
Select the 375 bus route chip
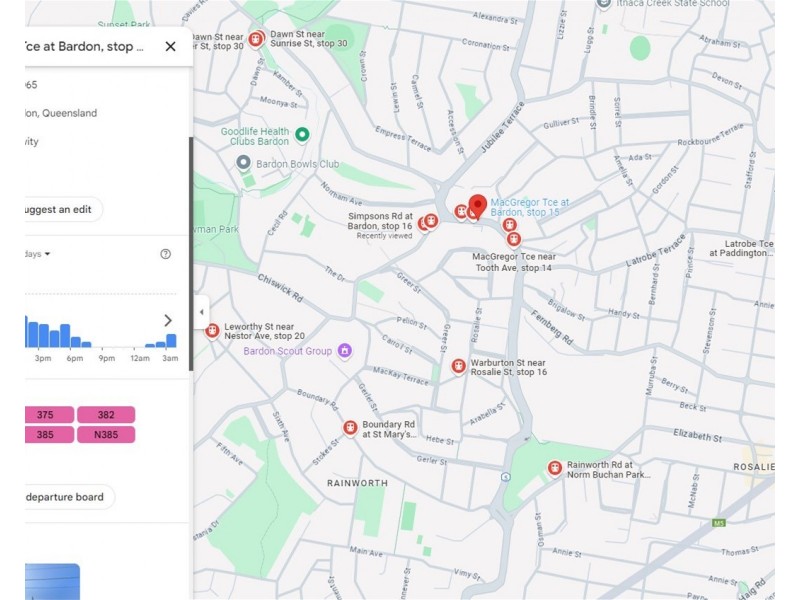(46, 415)
